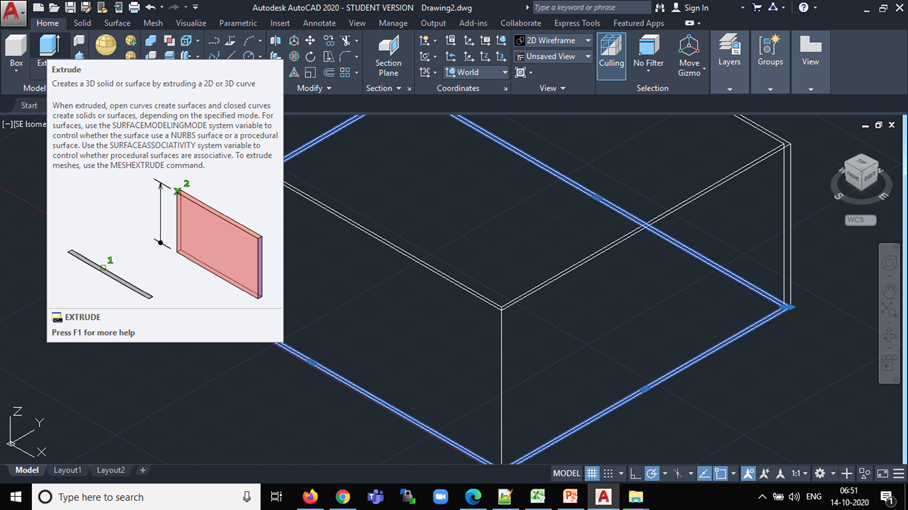
Task: Select the Box solid tool
Action: (x=16, y=51)
